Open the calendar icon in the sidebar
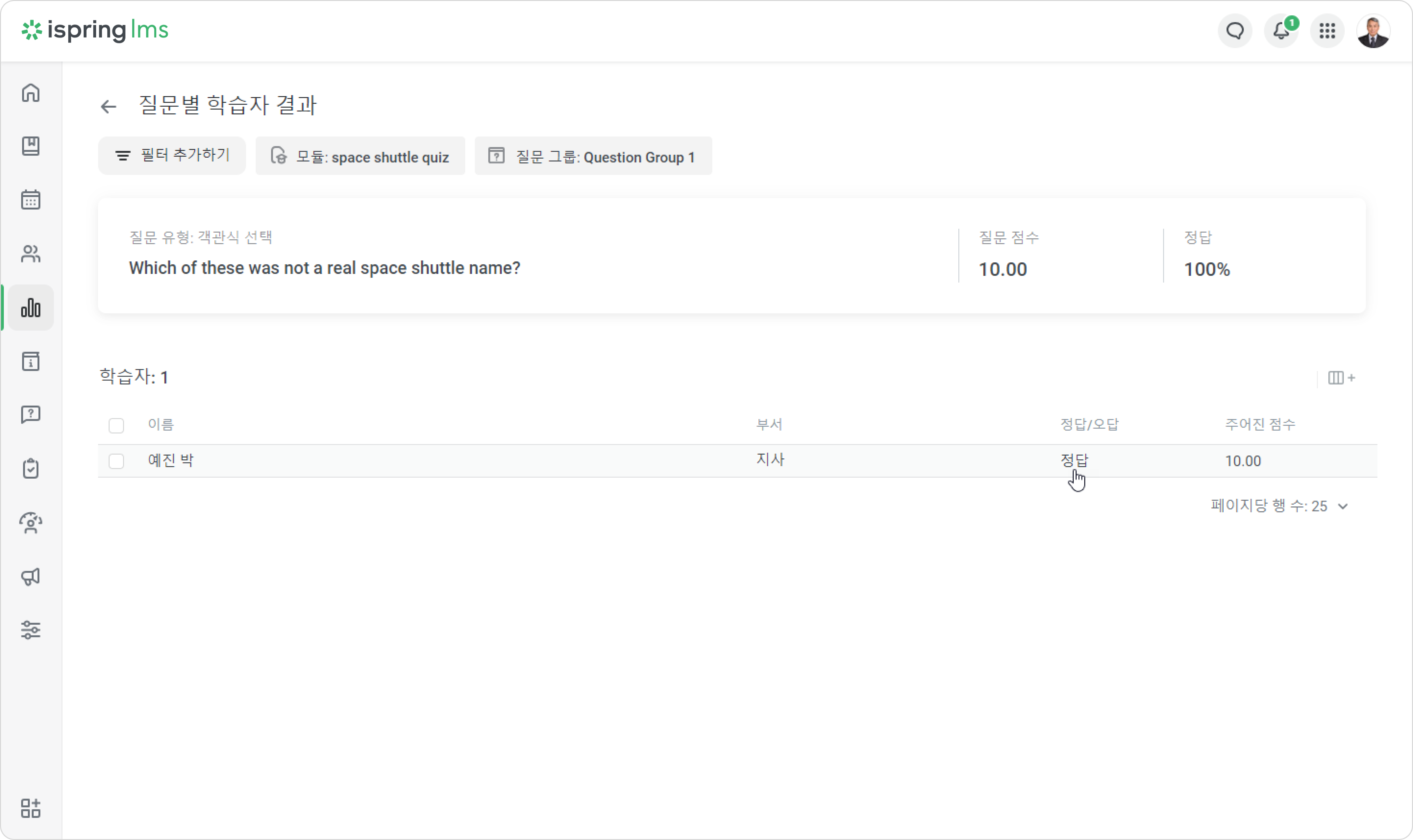 pyautogui.click(x=31, y=200)
